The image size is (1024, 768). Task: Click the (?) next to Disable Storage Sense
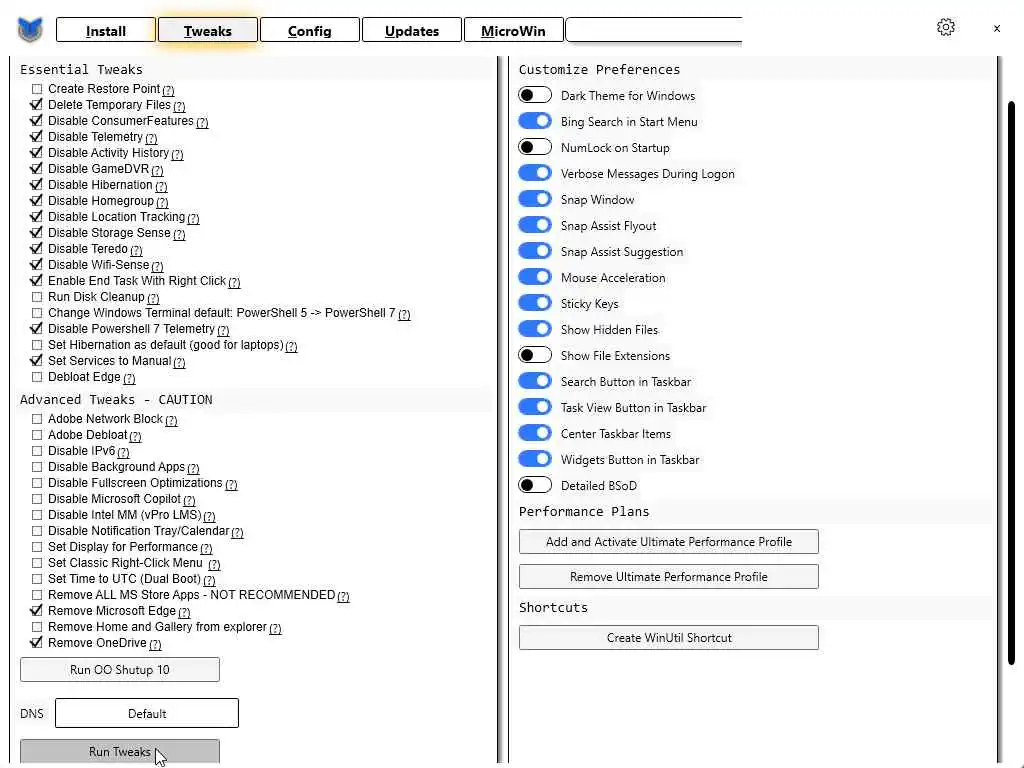(x=180, y=234)
